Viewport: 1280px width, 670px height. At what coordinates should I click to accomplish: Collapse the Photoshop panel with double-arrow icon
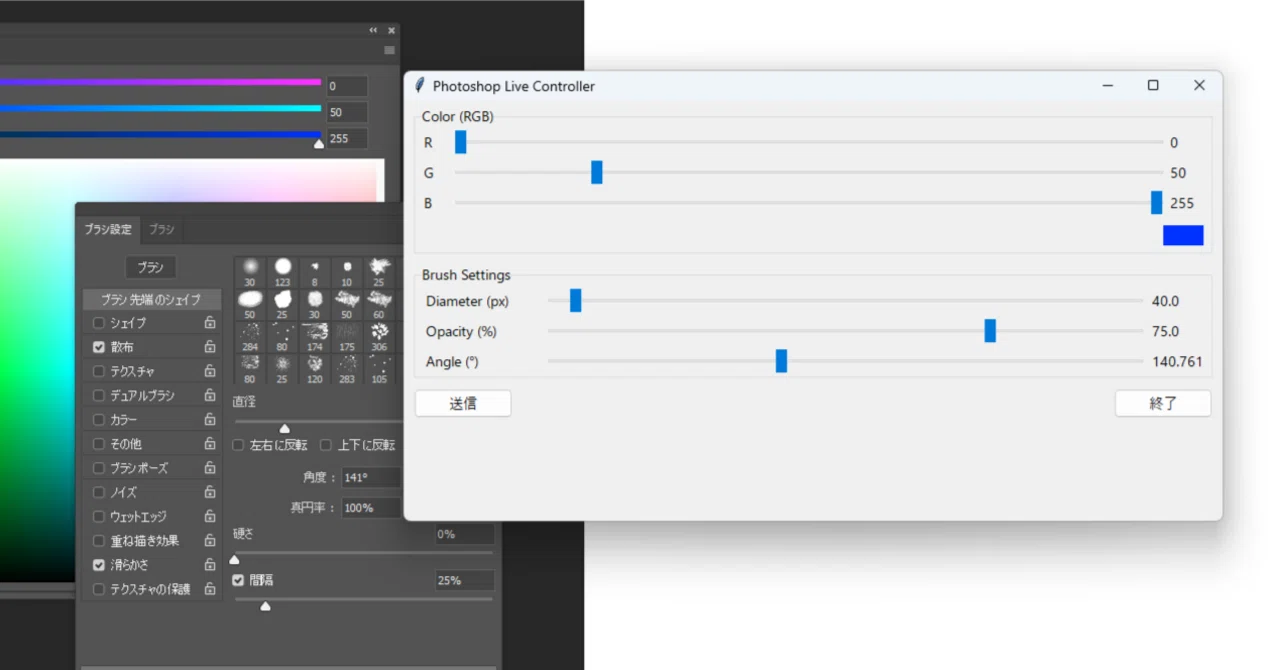[374, 31]
